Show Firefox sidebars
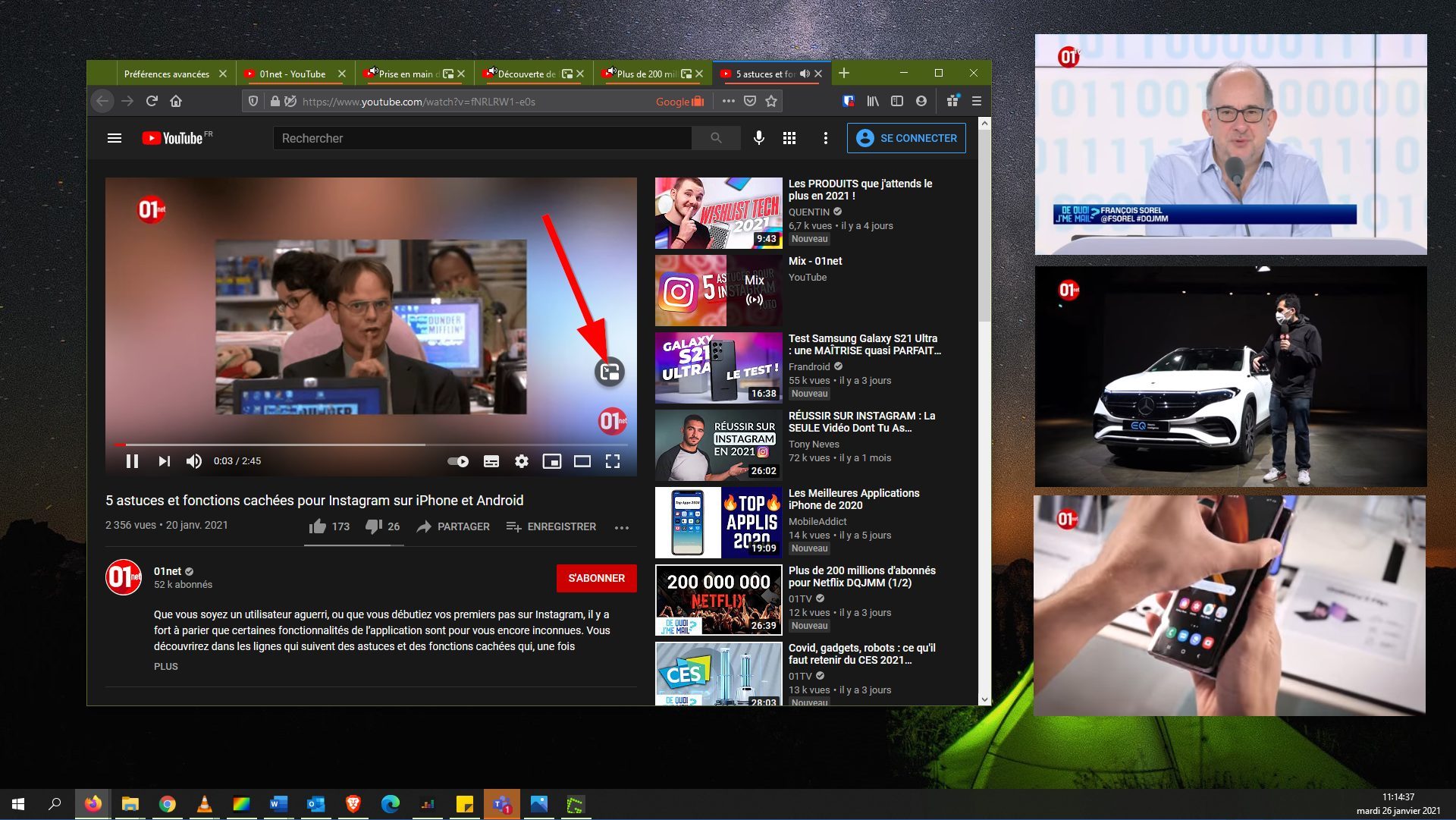Image resolution: width=1456 pixels, height=820 pixels. coord(897,101)
